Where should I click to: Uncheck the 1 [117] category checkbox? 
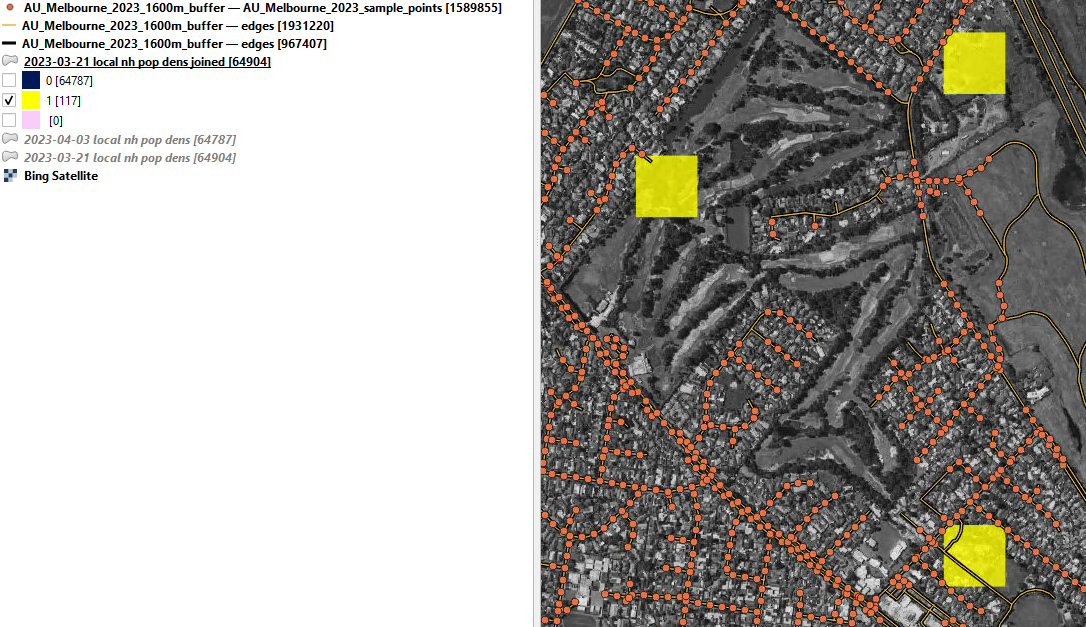[9, 100]
